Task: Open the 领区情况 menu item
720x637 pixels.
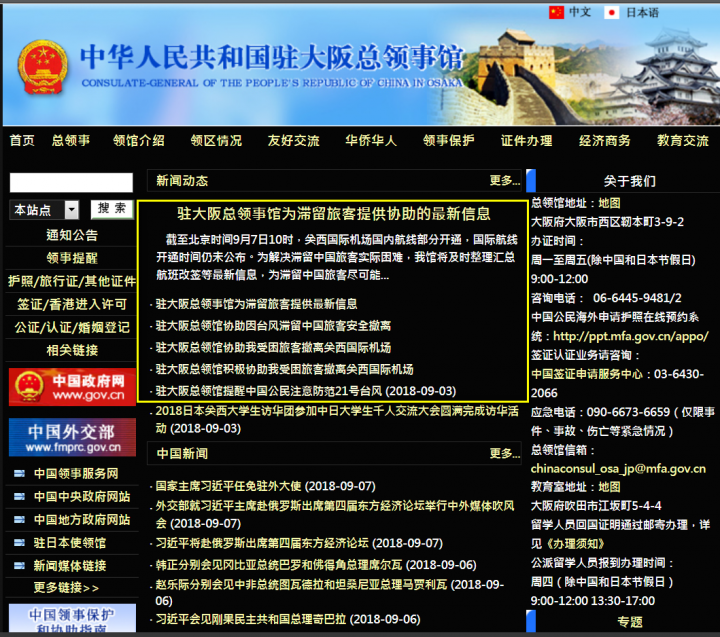Action: click(x=216, y=141)
